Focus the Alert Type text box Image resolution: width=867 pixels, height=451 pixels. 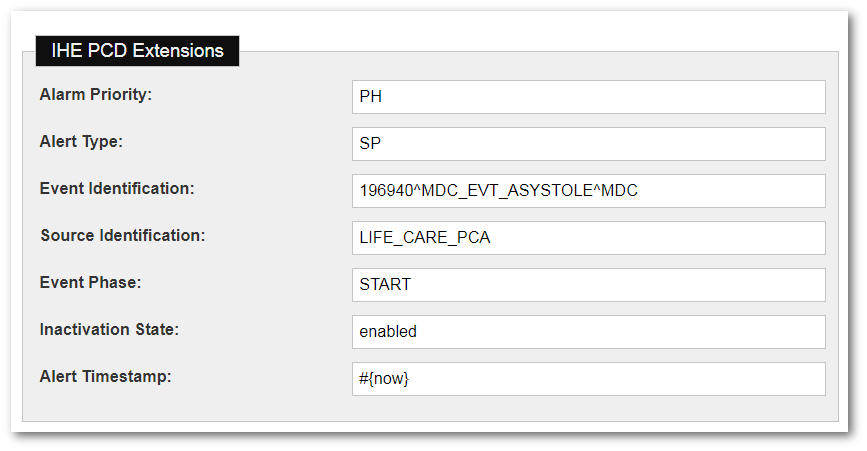click(588, 144)
